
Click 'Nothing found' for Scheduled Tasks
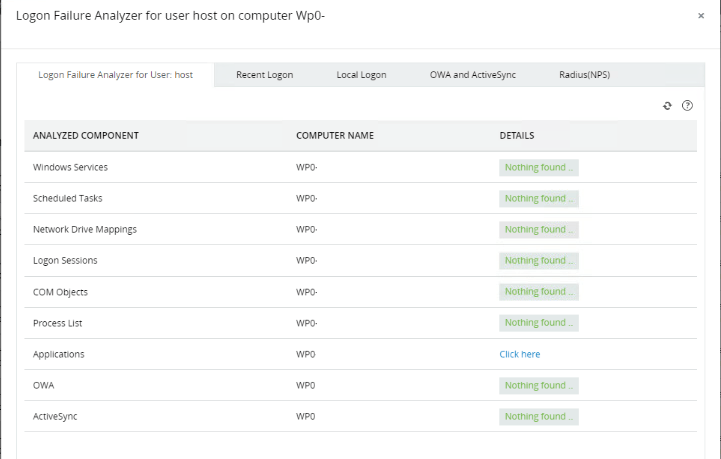coord(539,198)
